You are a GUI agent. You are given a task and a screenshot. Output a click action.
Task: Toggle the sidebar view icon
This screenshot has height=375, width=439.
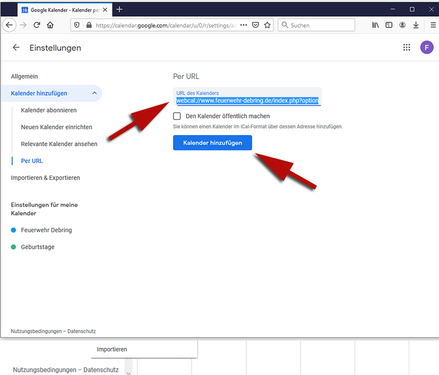point(389,25)
